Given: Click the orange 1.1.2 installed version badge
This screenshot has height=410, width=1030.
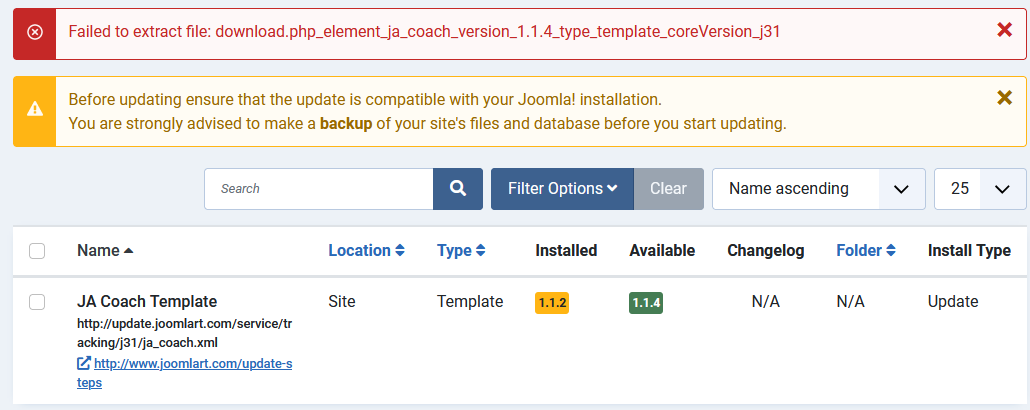Looking at the screenshot, I should pyautogui.click(x=552, y=302).
